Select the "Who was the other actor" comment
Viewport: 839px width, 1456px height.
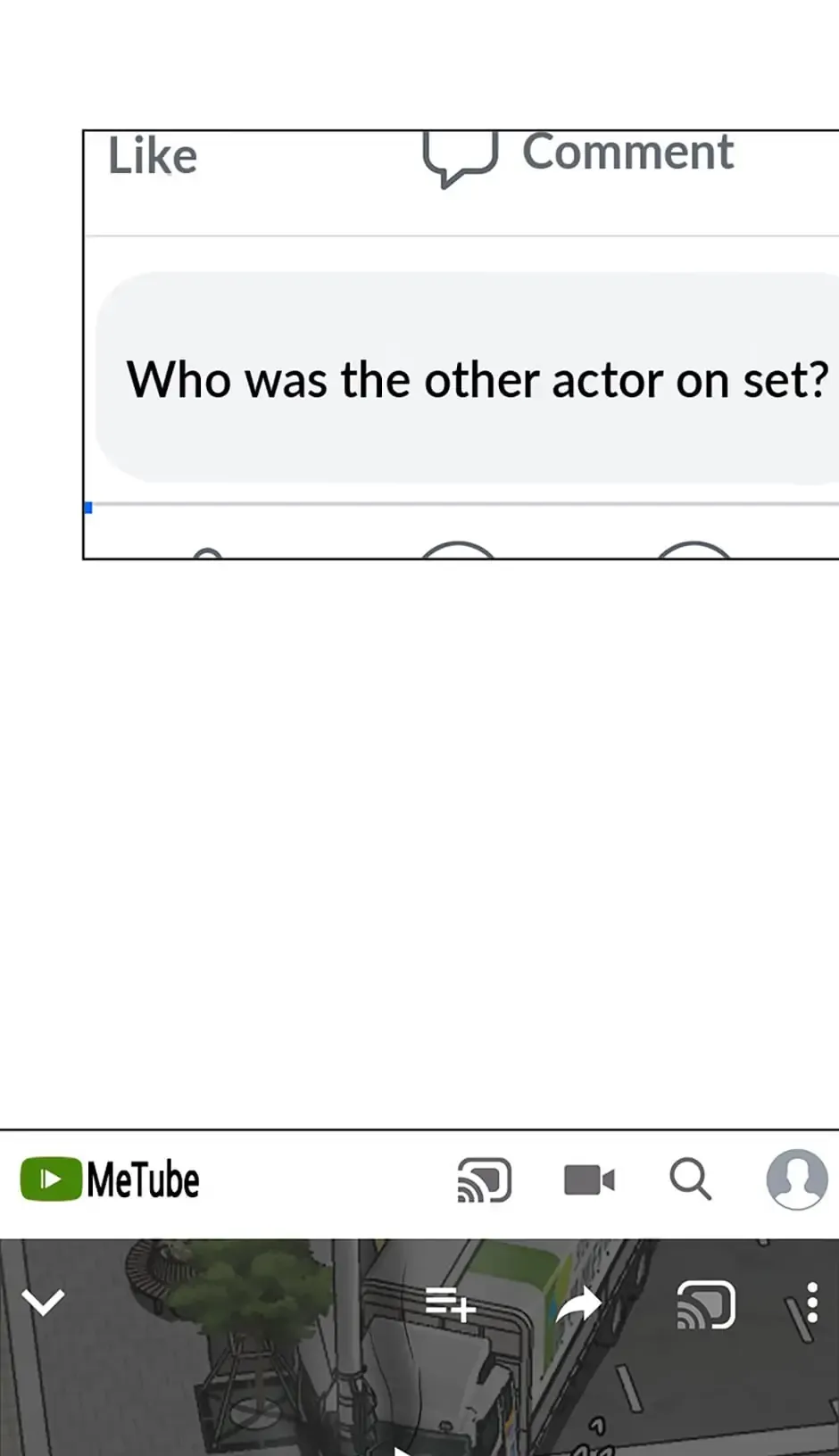click(x=477, y=379)
